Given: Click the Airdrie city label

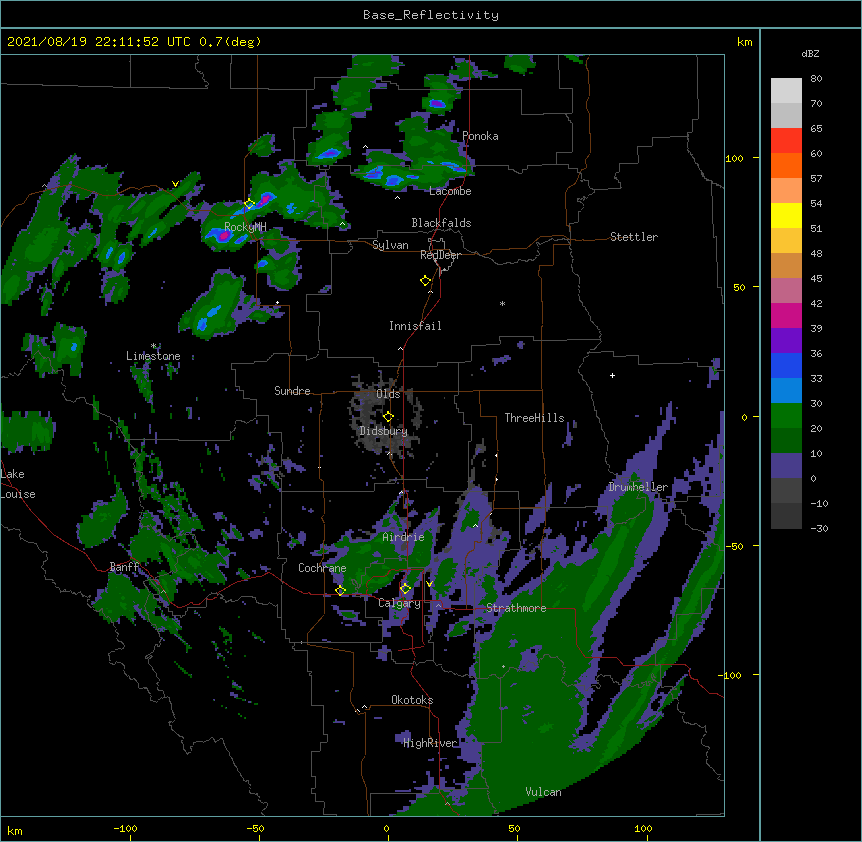Looking at the screenshot, I should [x=403, y=537].
